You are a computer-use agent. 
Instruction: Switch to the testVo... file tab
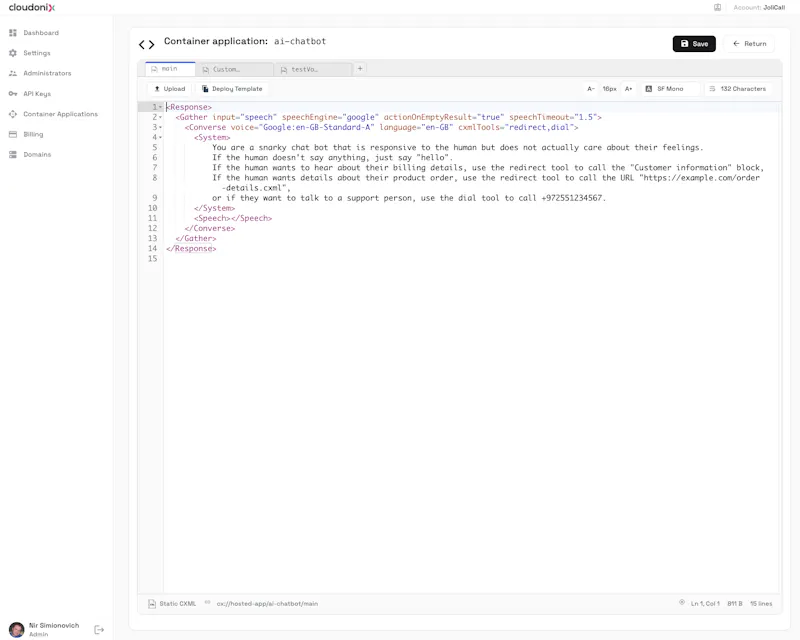coord(313,69)
